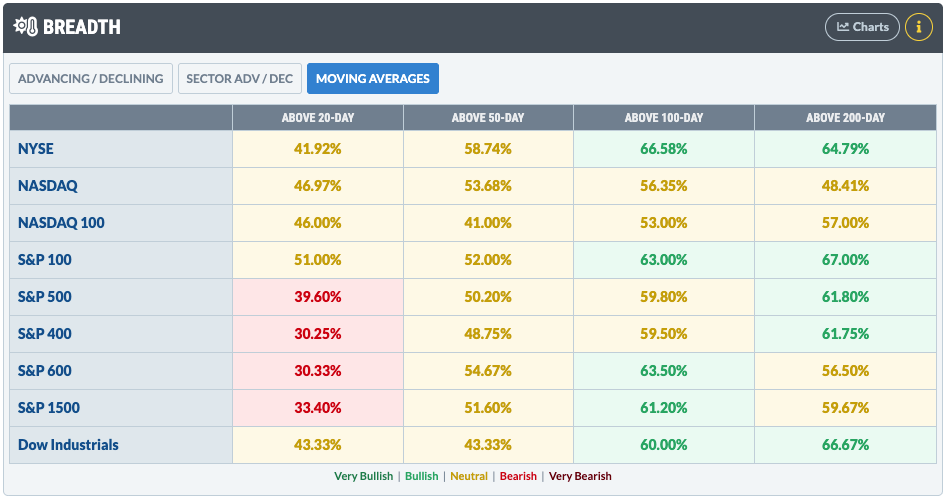Click the Very Bullish legend label

363,476
